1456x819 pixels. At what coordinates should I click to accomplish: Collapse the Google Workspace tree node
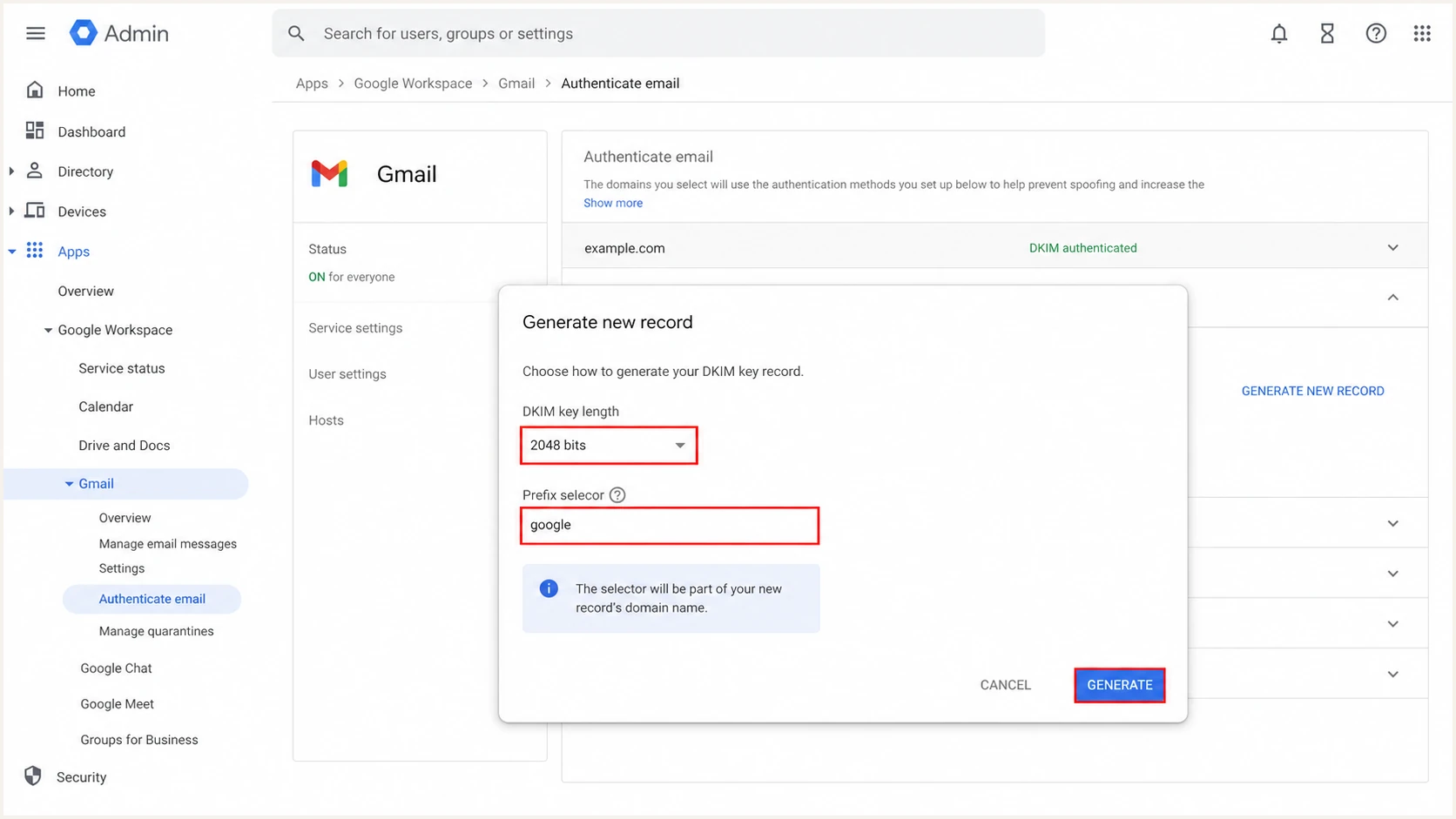(x=48, y=331)
